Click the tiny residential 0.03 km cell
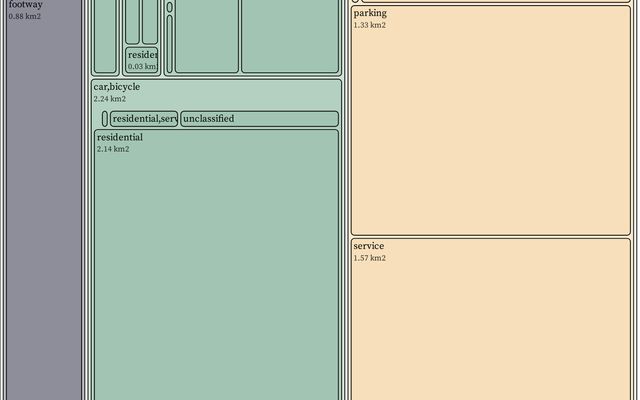This screenshot has width=640, height=400. [x=141, y=60]
